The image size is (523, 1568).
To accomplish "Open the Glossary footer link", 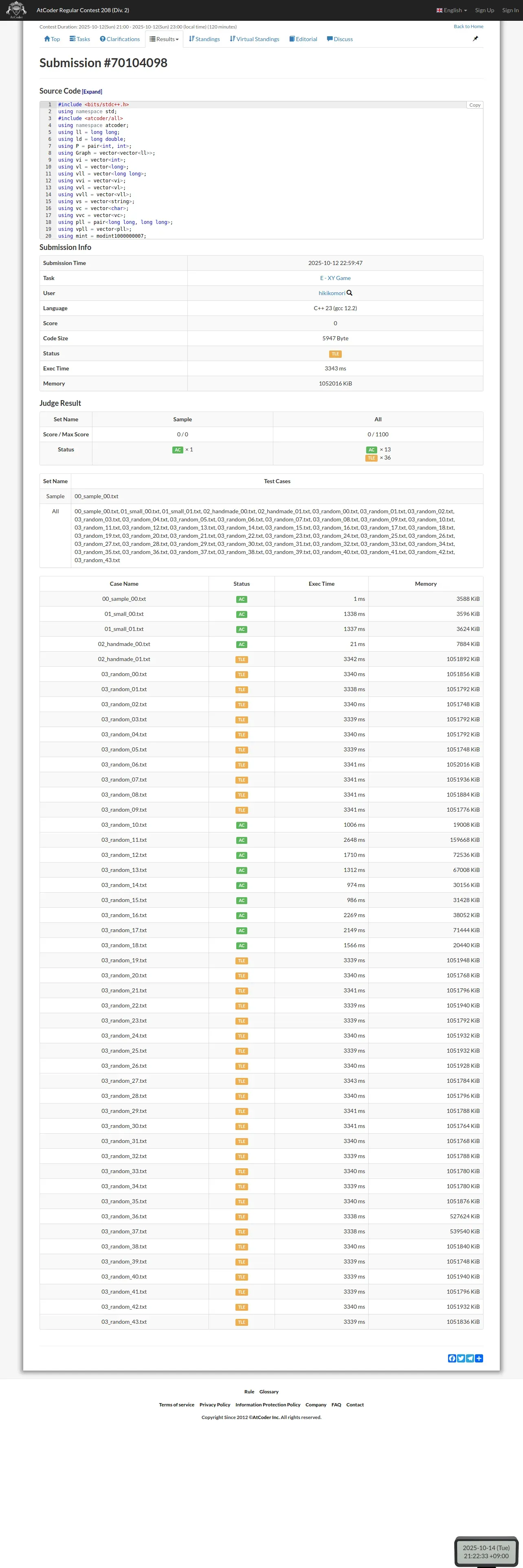I will pos(269,1392).
